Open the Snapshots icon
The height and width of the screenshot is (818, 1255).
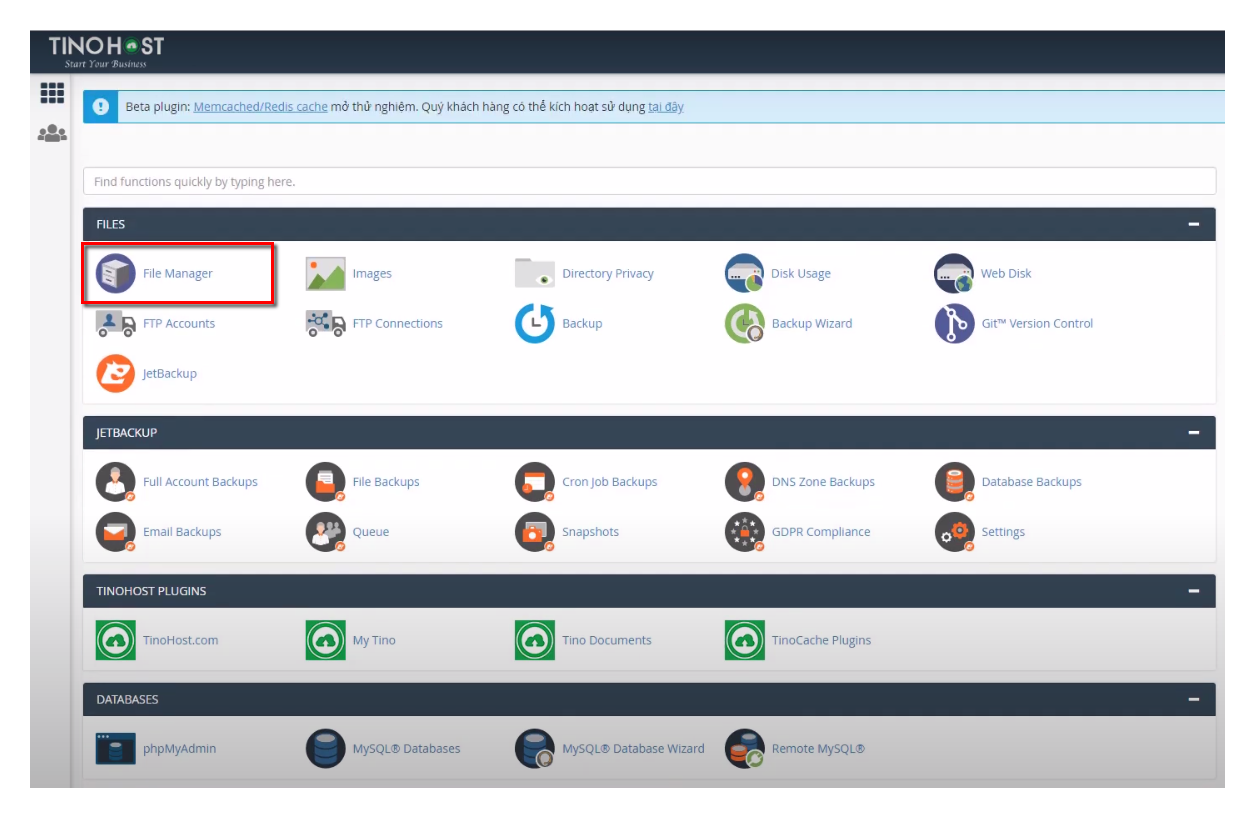[535, 532]
